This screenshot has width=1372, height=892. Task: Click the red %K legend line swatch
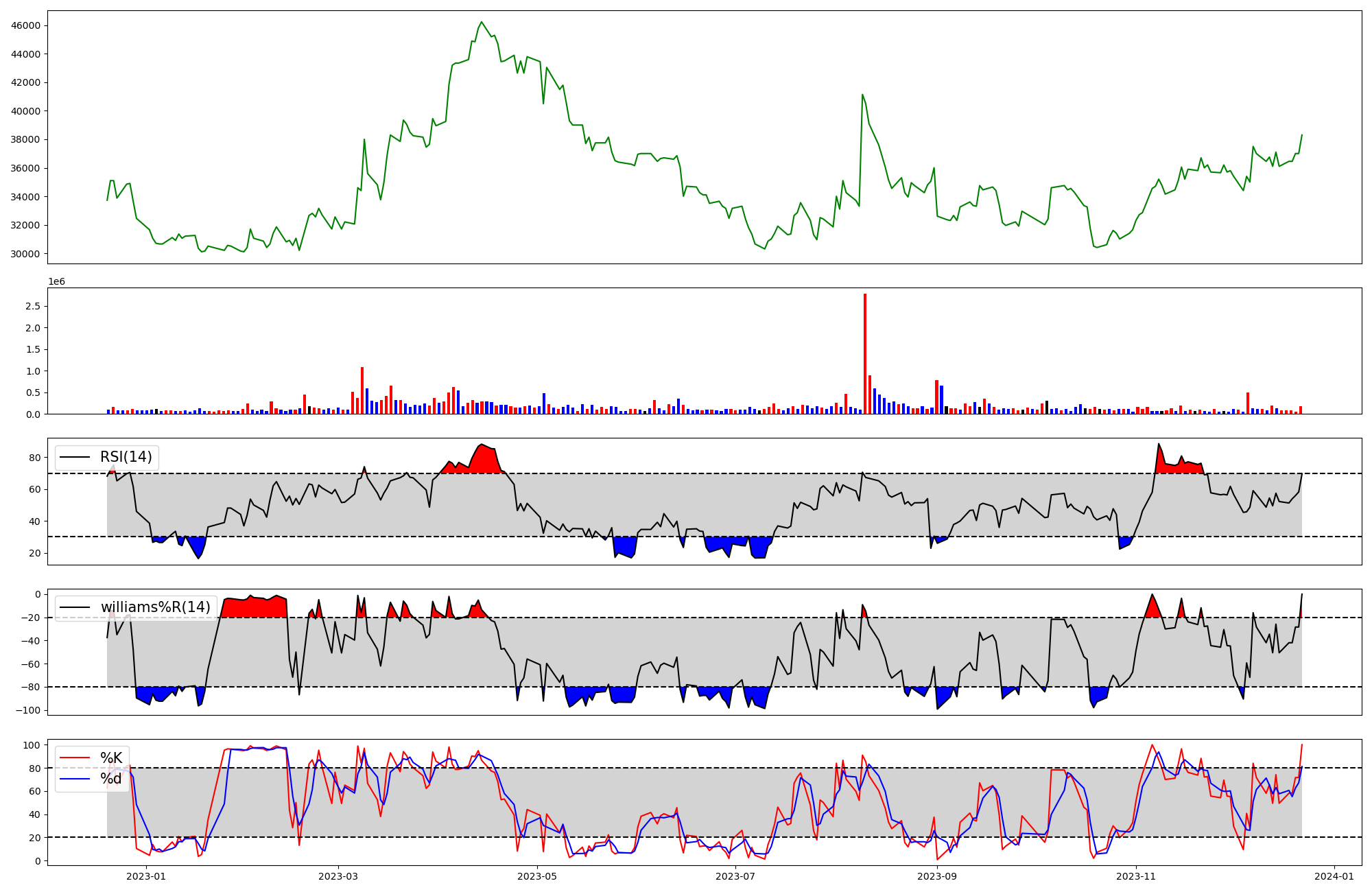tap(75, 758)
